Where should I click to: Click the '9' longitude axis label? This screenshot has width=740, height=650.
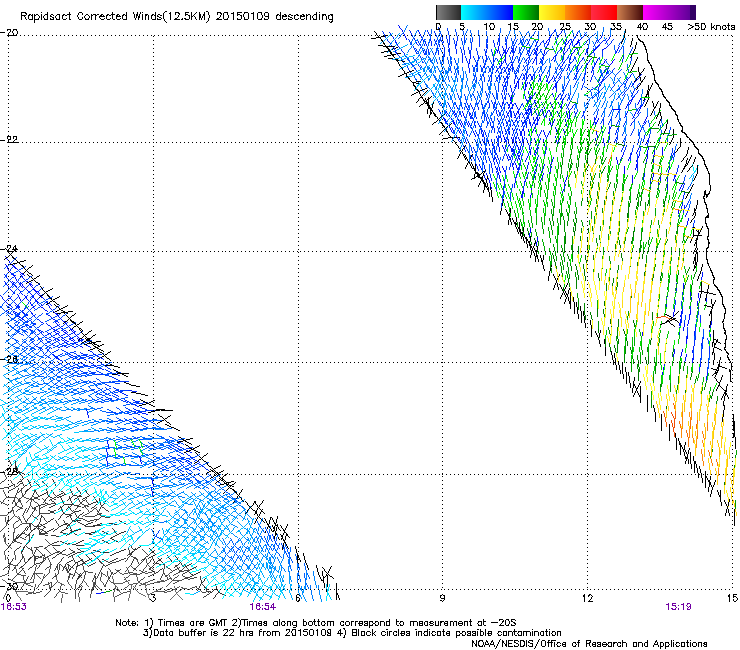[x=442, y=599]
